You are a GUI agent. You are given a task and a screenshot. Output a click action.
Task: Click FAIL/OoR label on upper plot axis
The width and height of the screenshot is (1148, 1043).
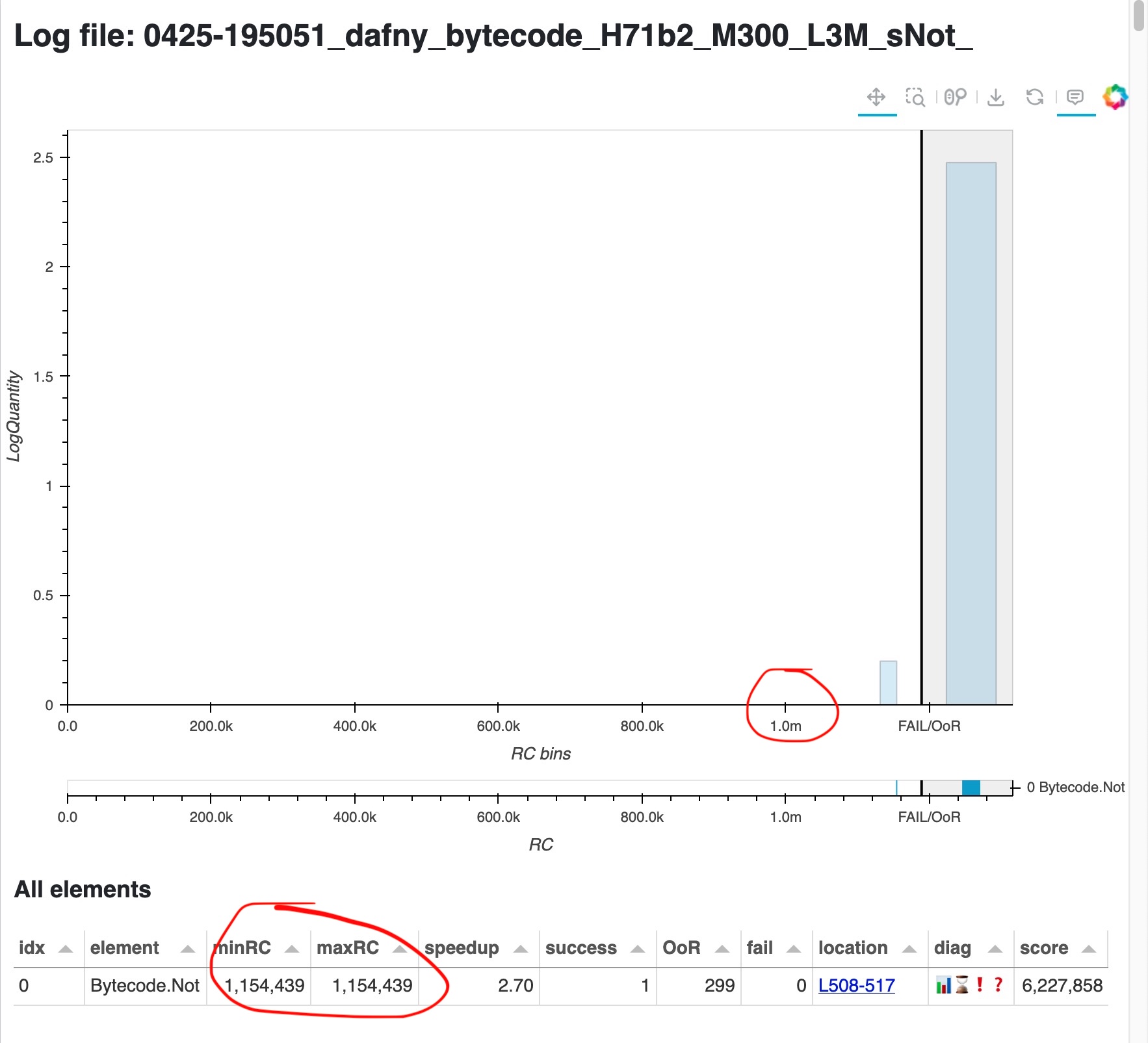tap(929, 726)
